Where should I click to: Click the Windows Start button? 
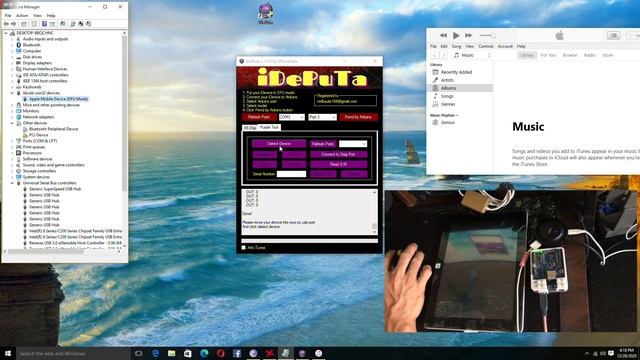8,353
